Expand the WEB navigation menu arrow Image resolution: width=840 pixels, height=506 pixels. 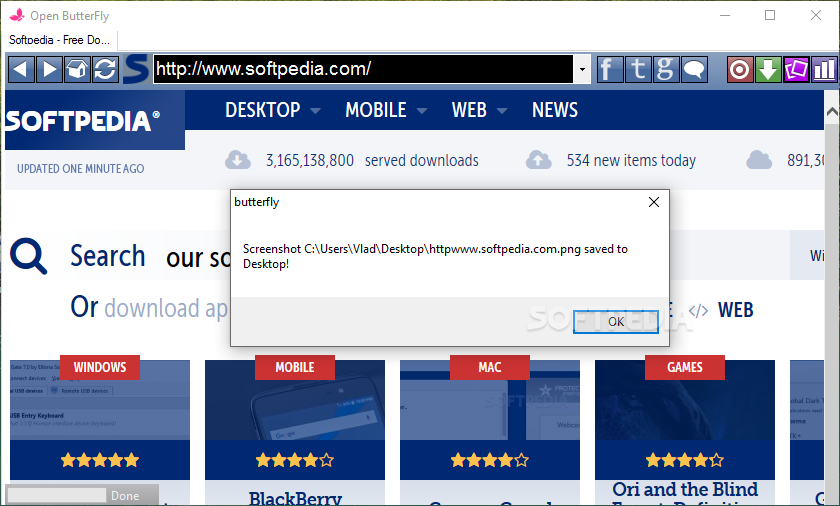[502, 111]
